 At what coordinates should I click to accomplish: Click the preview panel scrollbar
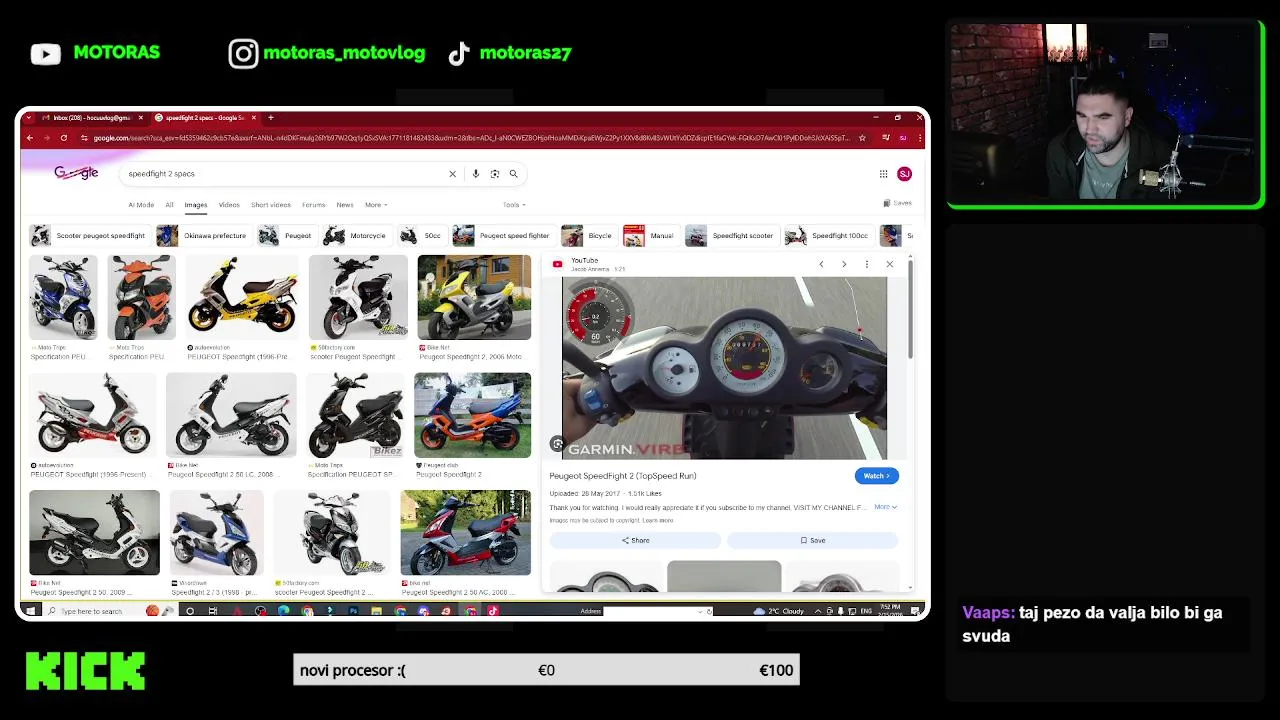tap(910, 310)
